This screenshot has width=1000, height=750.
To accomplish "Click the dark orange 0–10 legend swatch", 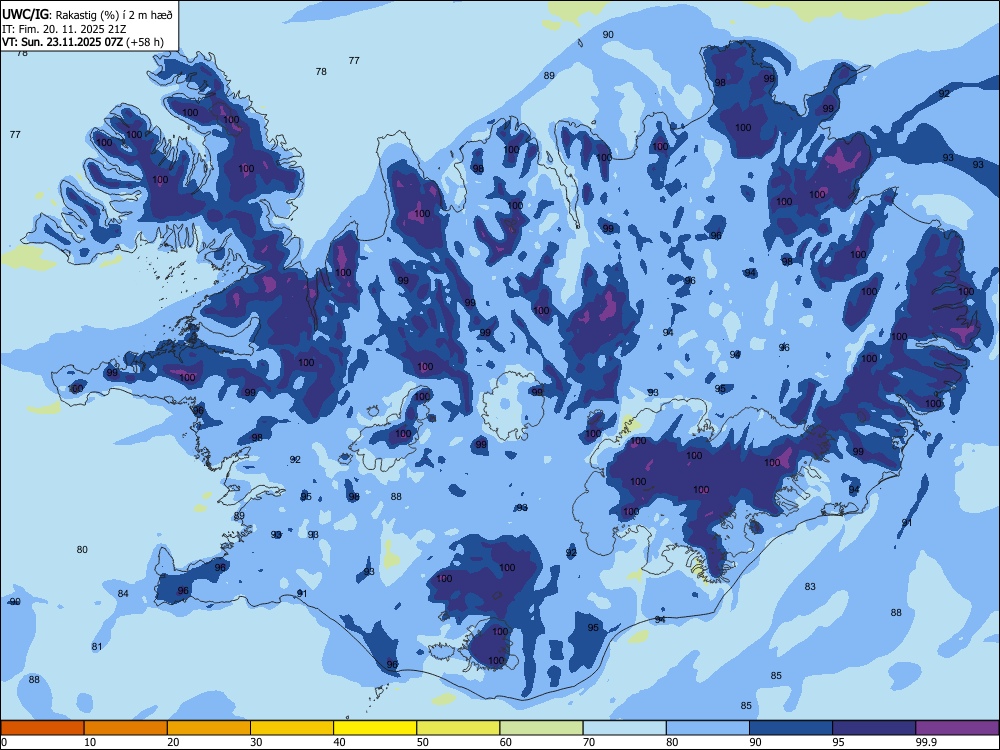I will (x=42, y=728).
